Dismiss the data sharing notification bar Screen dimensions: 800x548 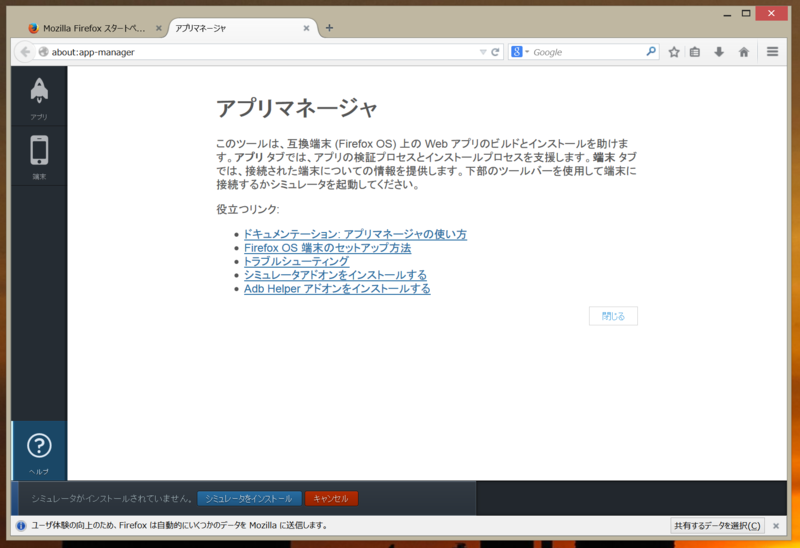coord(776,526)
